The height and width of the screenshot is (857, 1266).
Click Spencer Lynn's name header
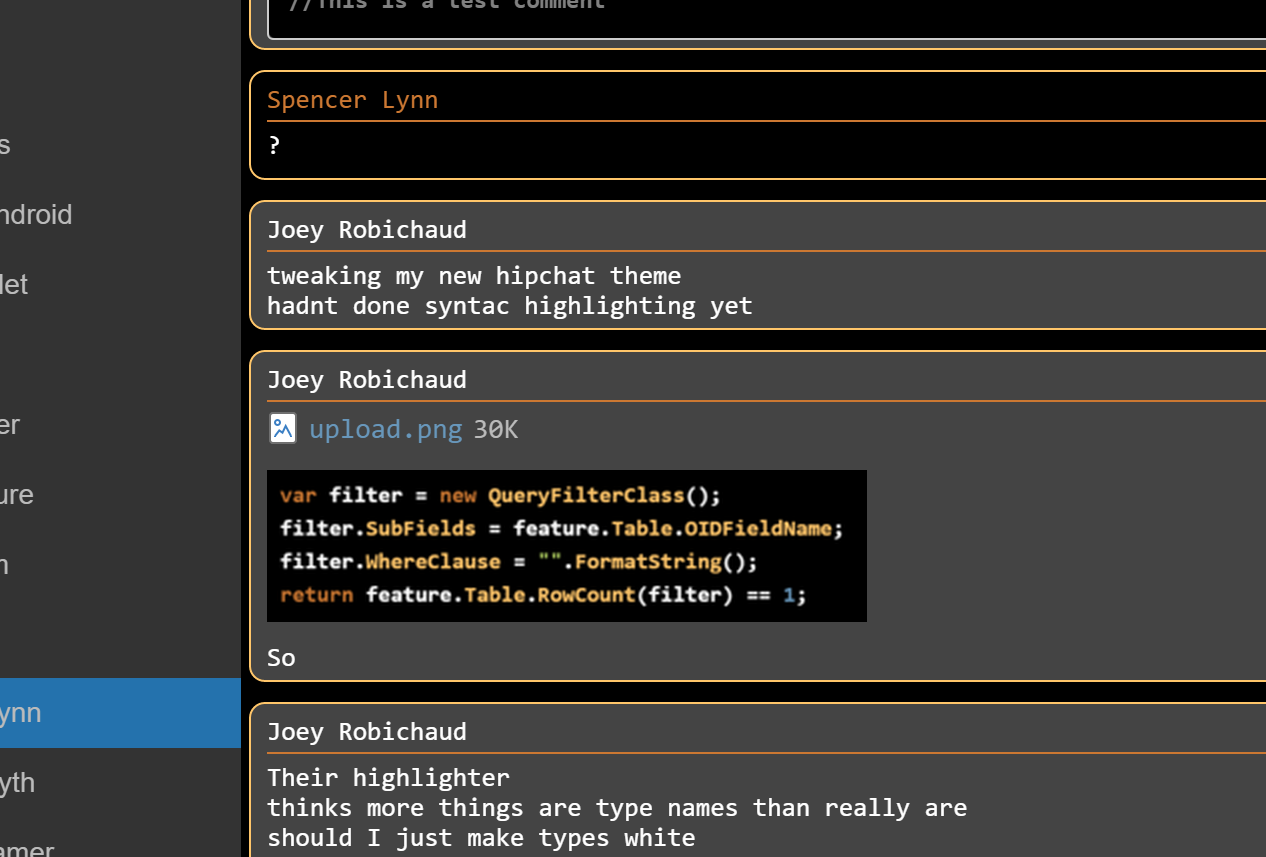coord(352,99)
